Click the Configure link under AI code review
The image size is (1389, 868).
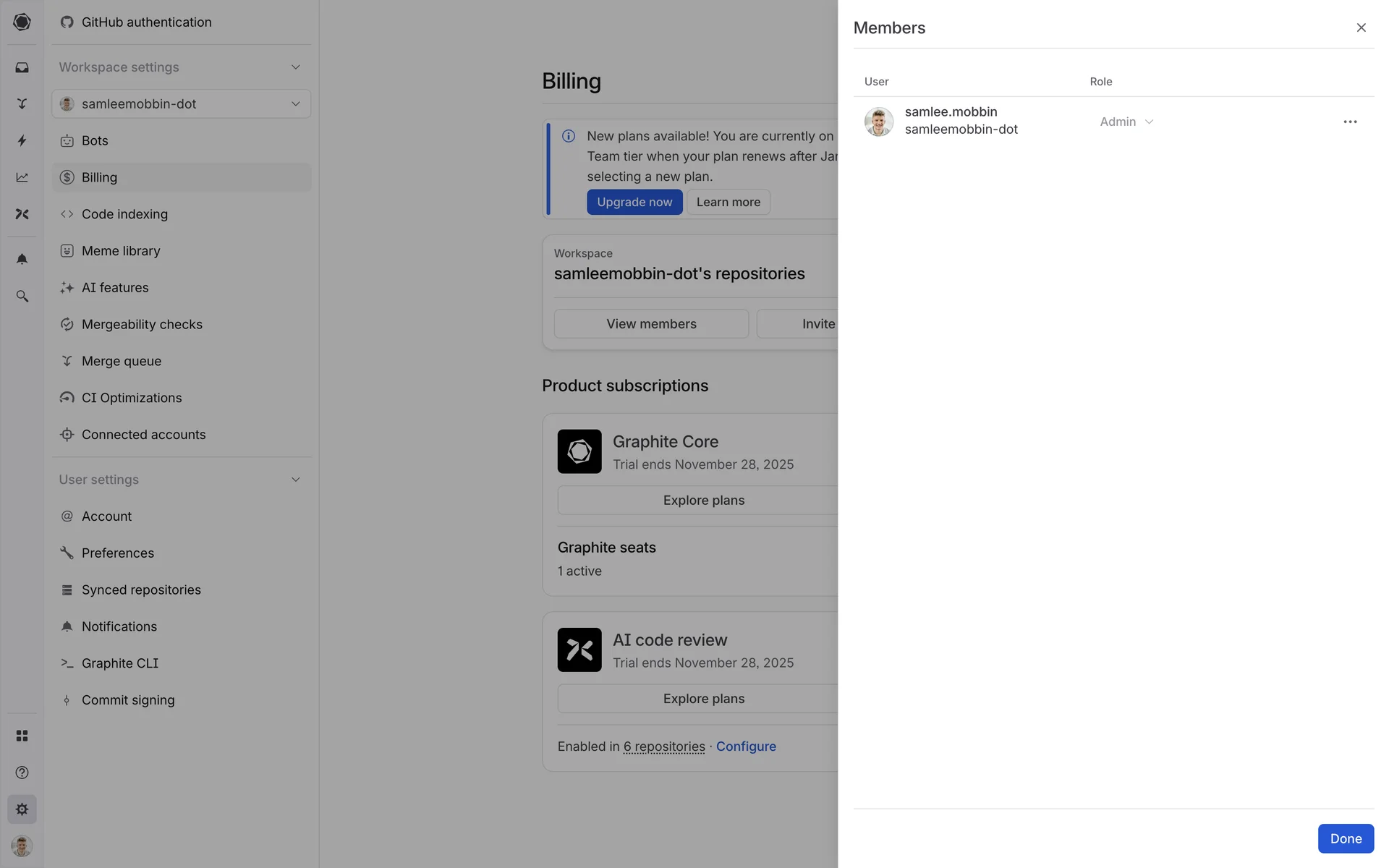(745, 746)
